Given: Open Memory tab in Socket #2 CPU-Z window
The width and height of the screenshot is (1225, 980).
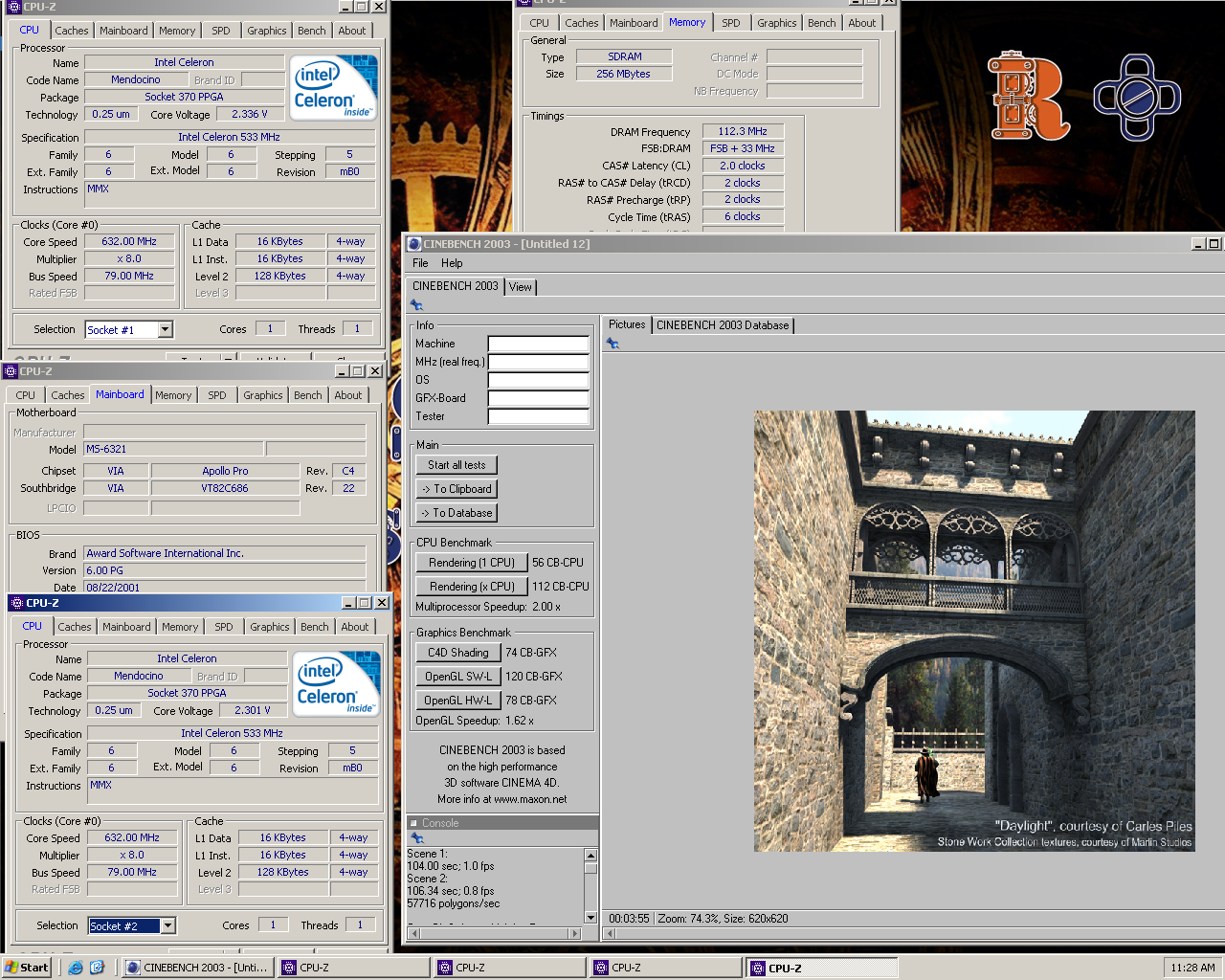Looking at the screenshot, I should click(x=180, y=627).
